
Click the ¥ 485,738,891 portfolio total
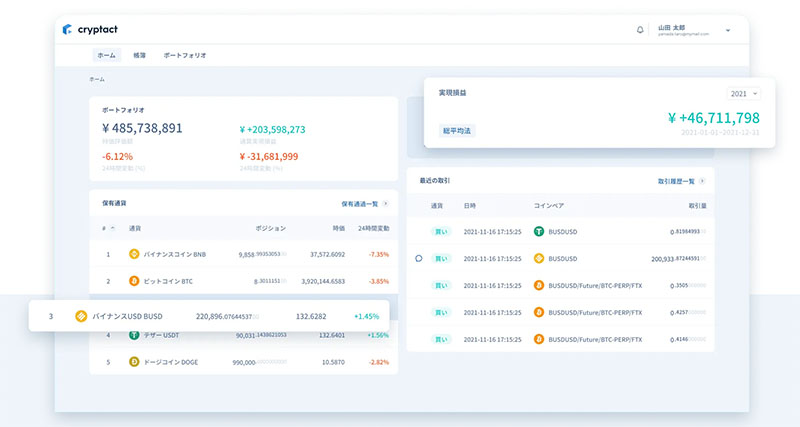[142, 128]
